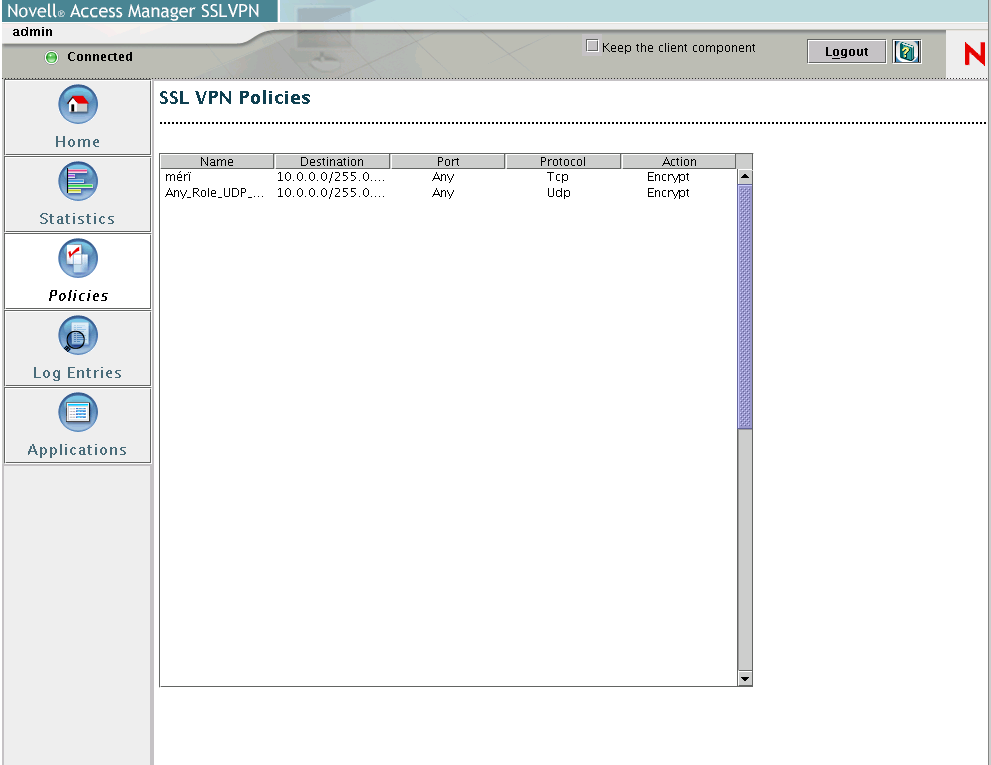991x765 pixels.
Task: Click the Encrypt action for the Tcp policy
Action: [668, 177]
